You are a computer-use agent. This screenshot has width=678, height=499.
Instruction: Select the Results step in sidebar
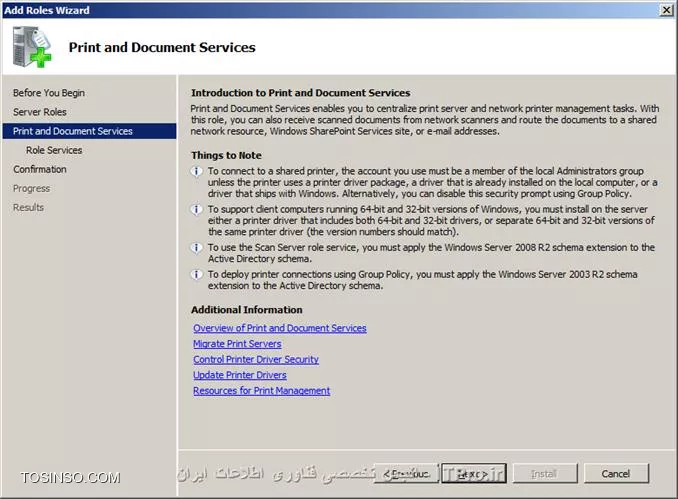click(x=28, y=207)
